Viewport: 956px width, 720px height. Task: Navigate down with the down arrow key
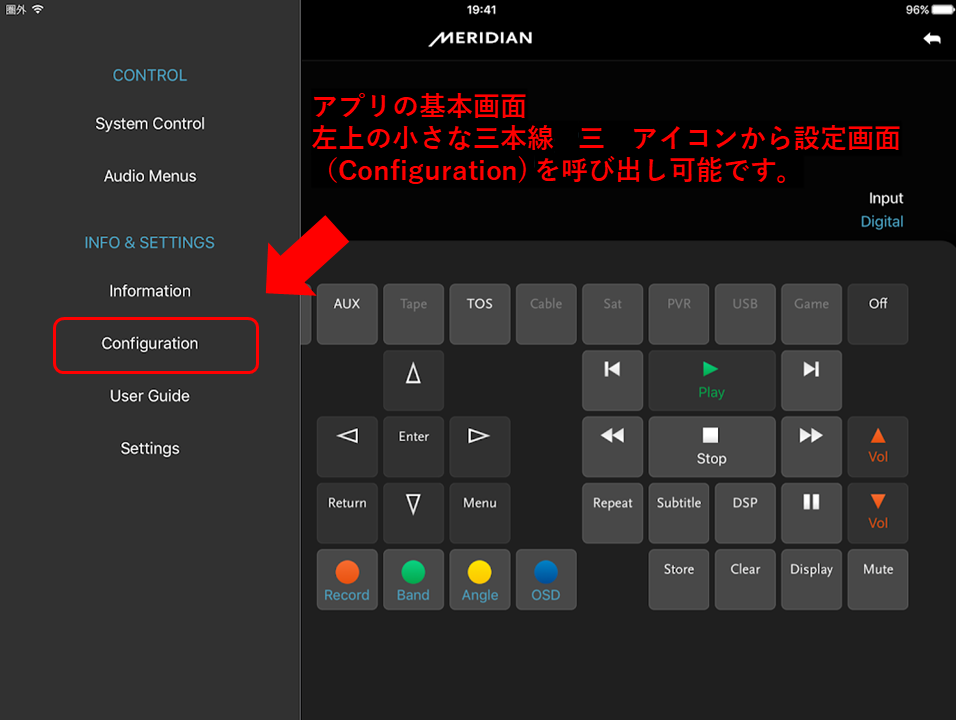(413, 513)
